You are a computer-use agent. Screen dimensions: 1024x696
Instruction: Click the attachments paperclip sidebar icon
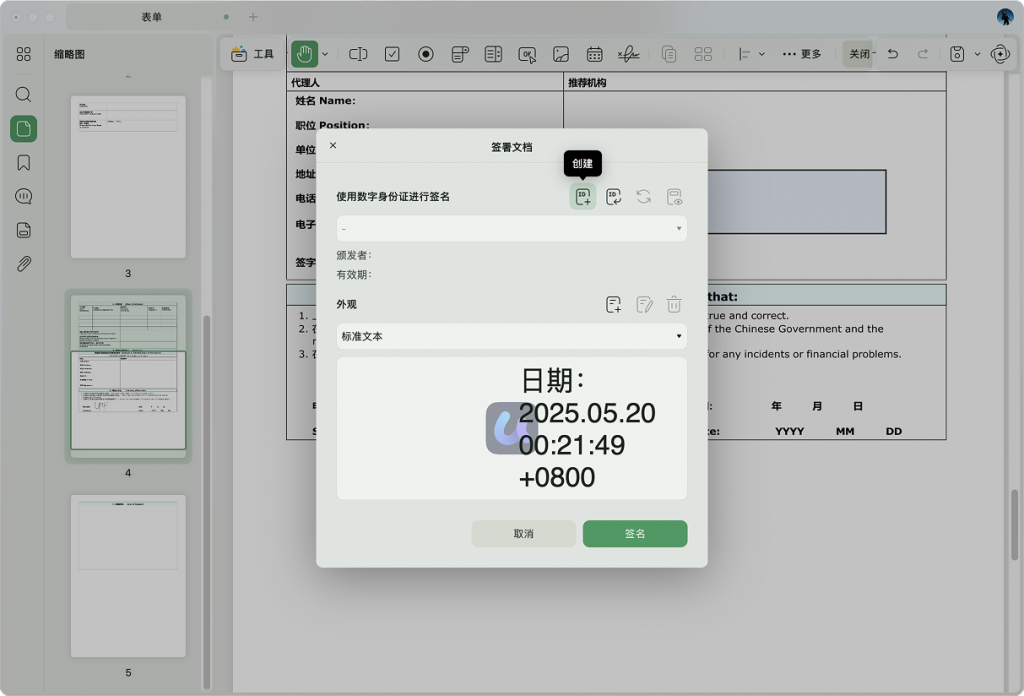click(24, 264)
